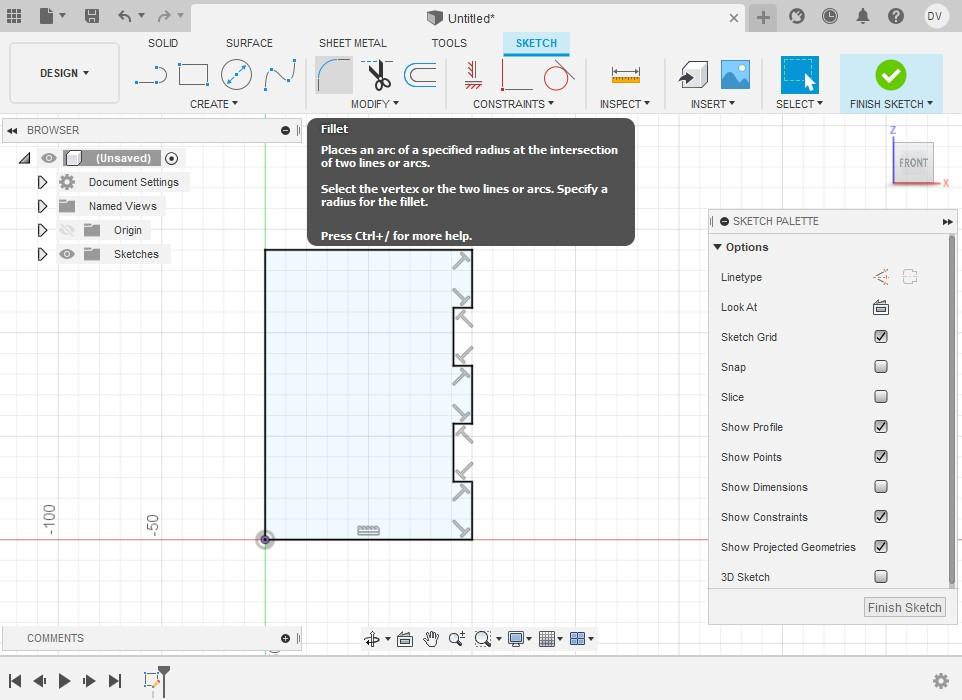
Task: Click the Insert Canvas image icon
Action: (735, 75)
